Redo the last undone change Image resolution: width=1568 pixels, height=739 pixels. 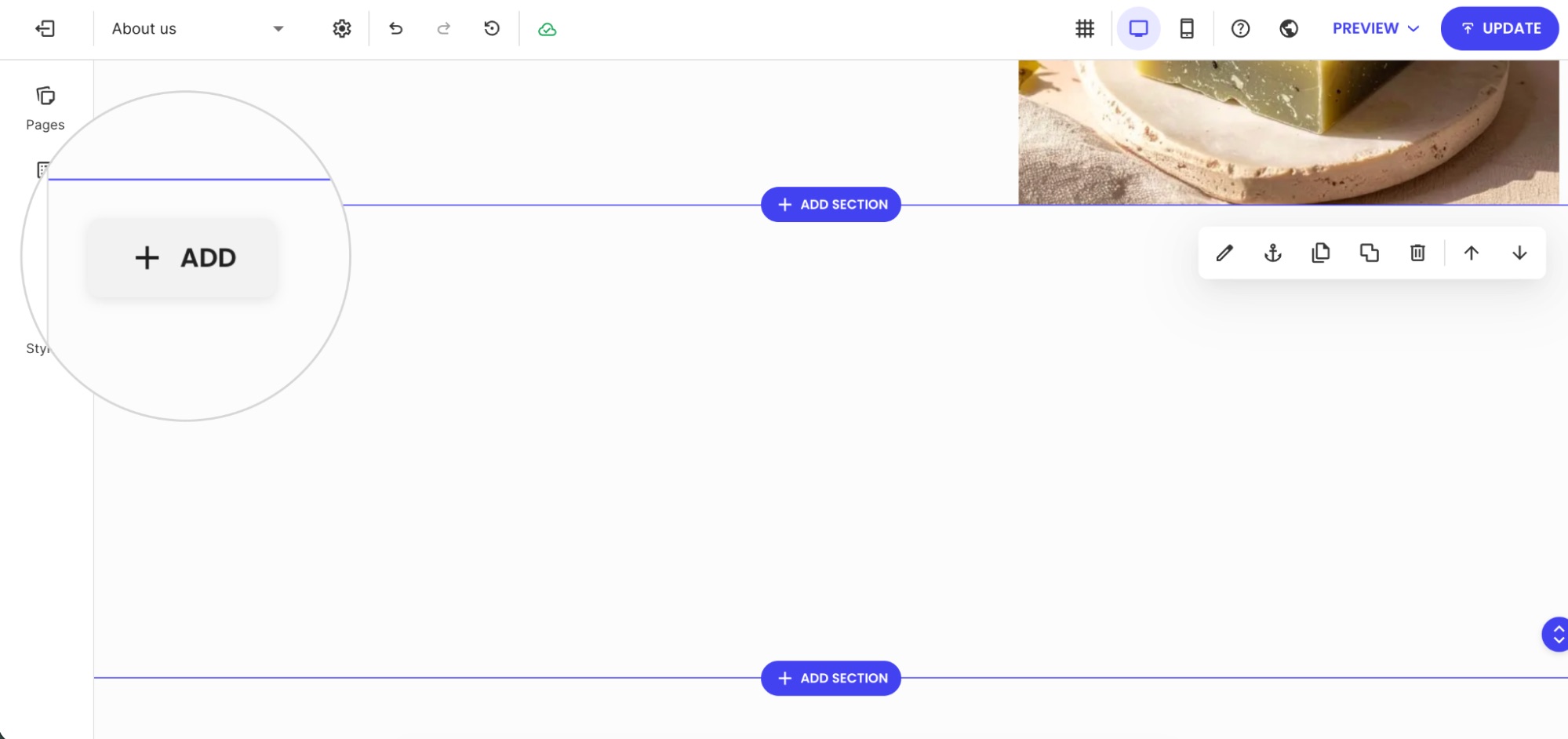pyautogui.click(x=444, y=29)
